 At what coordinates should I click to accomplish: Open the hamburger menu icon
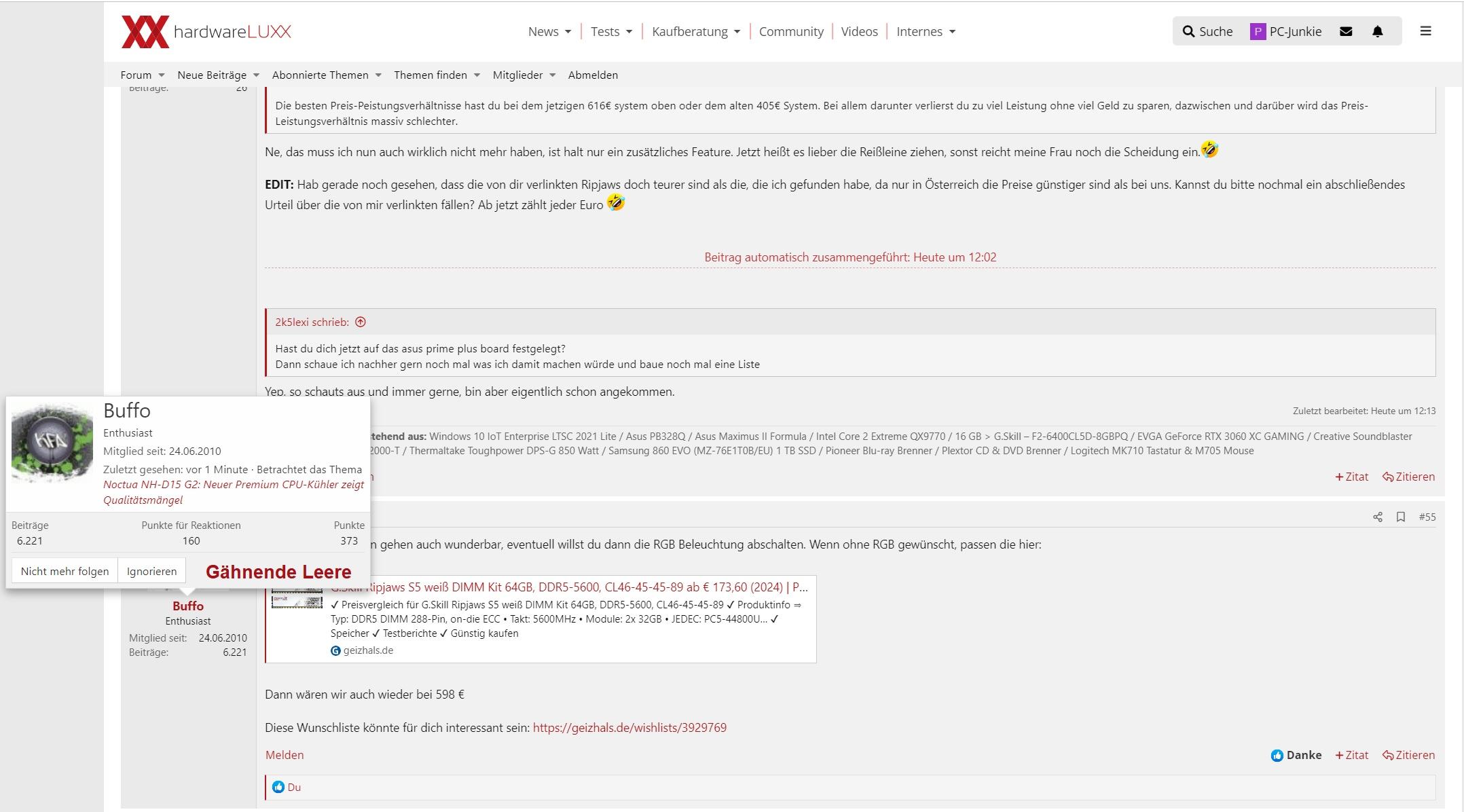tap(1425, 31)
